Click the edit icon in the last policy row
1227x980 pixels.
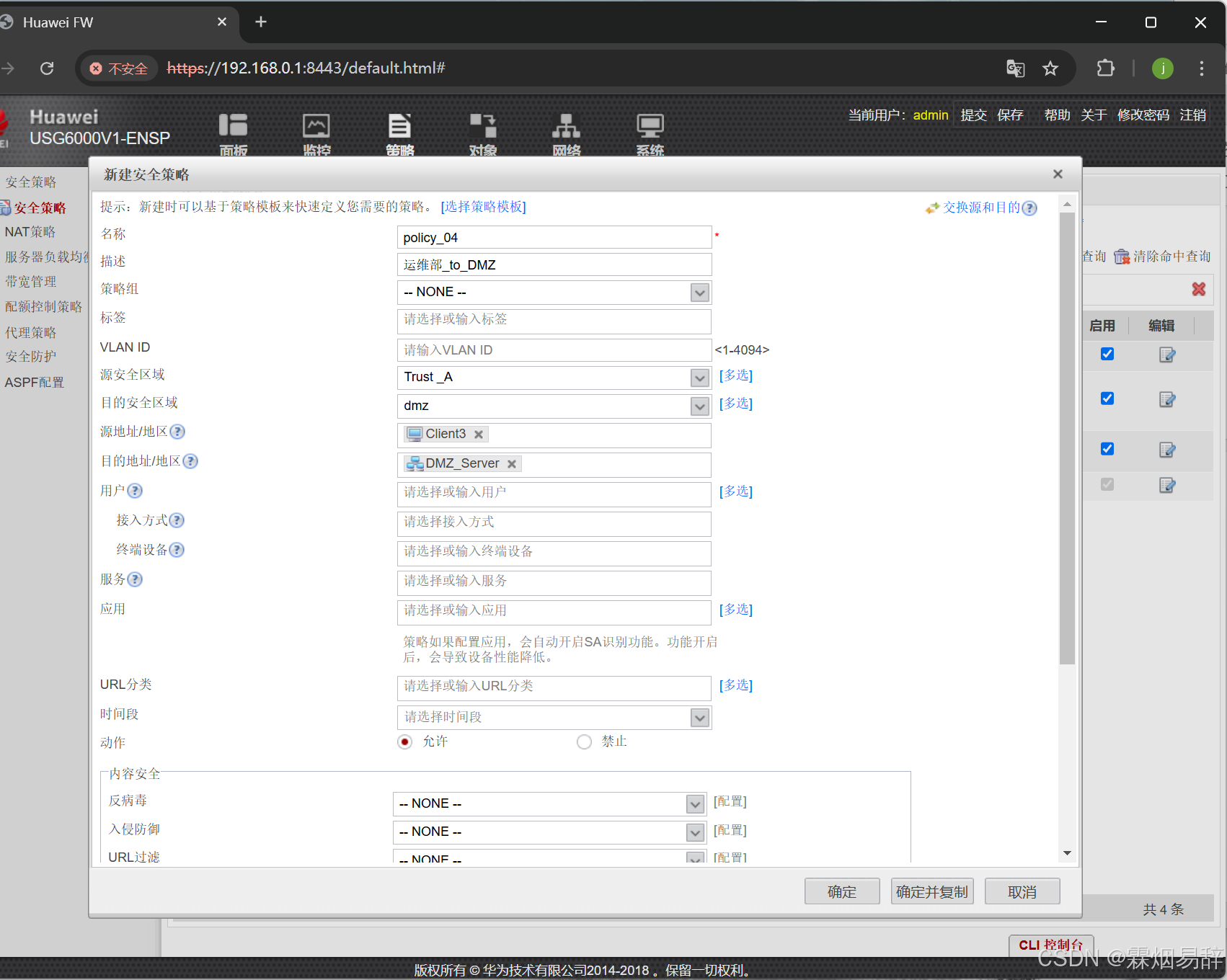(x=1167, y=485)
